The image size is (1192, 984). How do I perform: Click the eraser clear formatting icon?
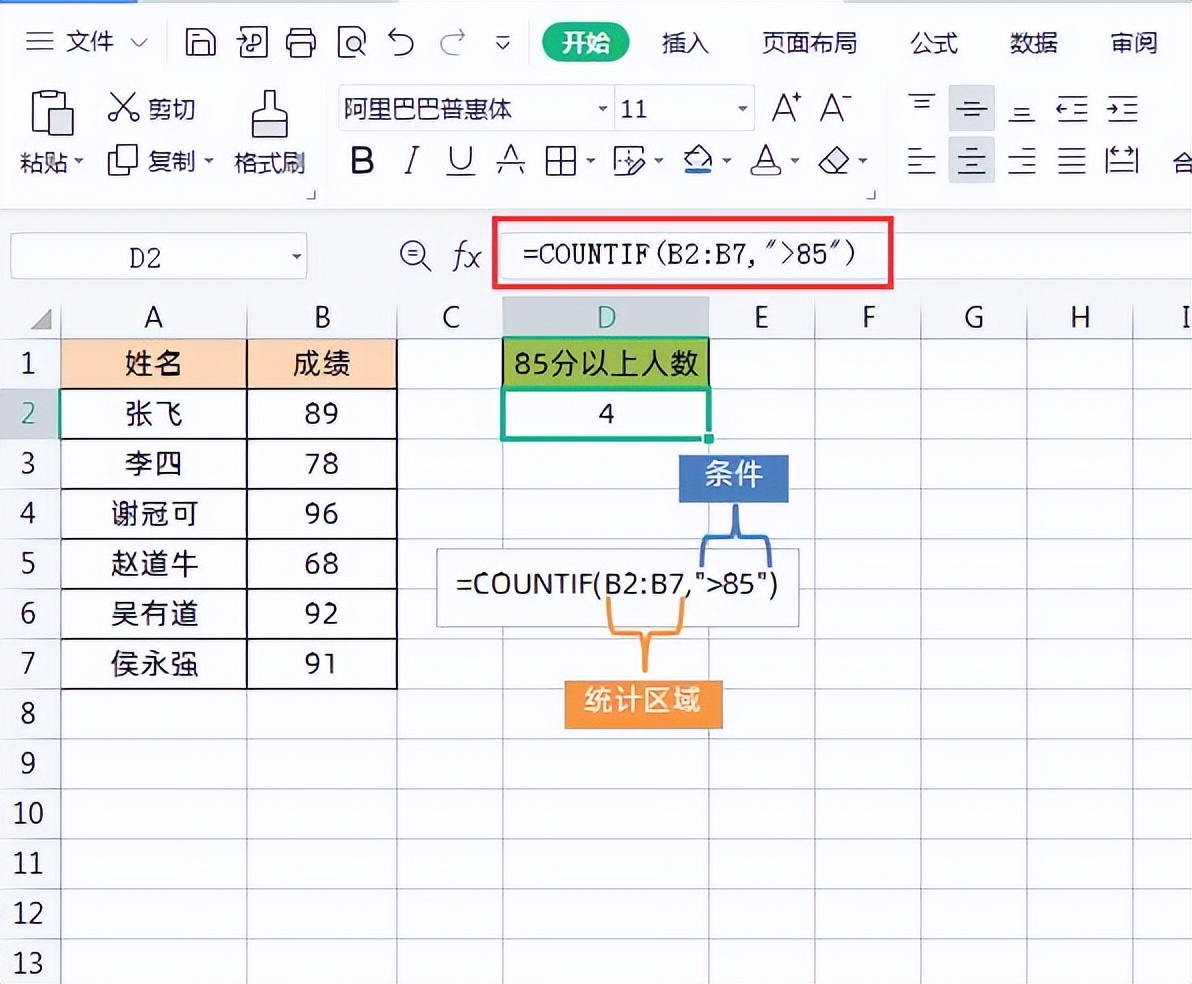[x=834, y=160]
